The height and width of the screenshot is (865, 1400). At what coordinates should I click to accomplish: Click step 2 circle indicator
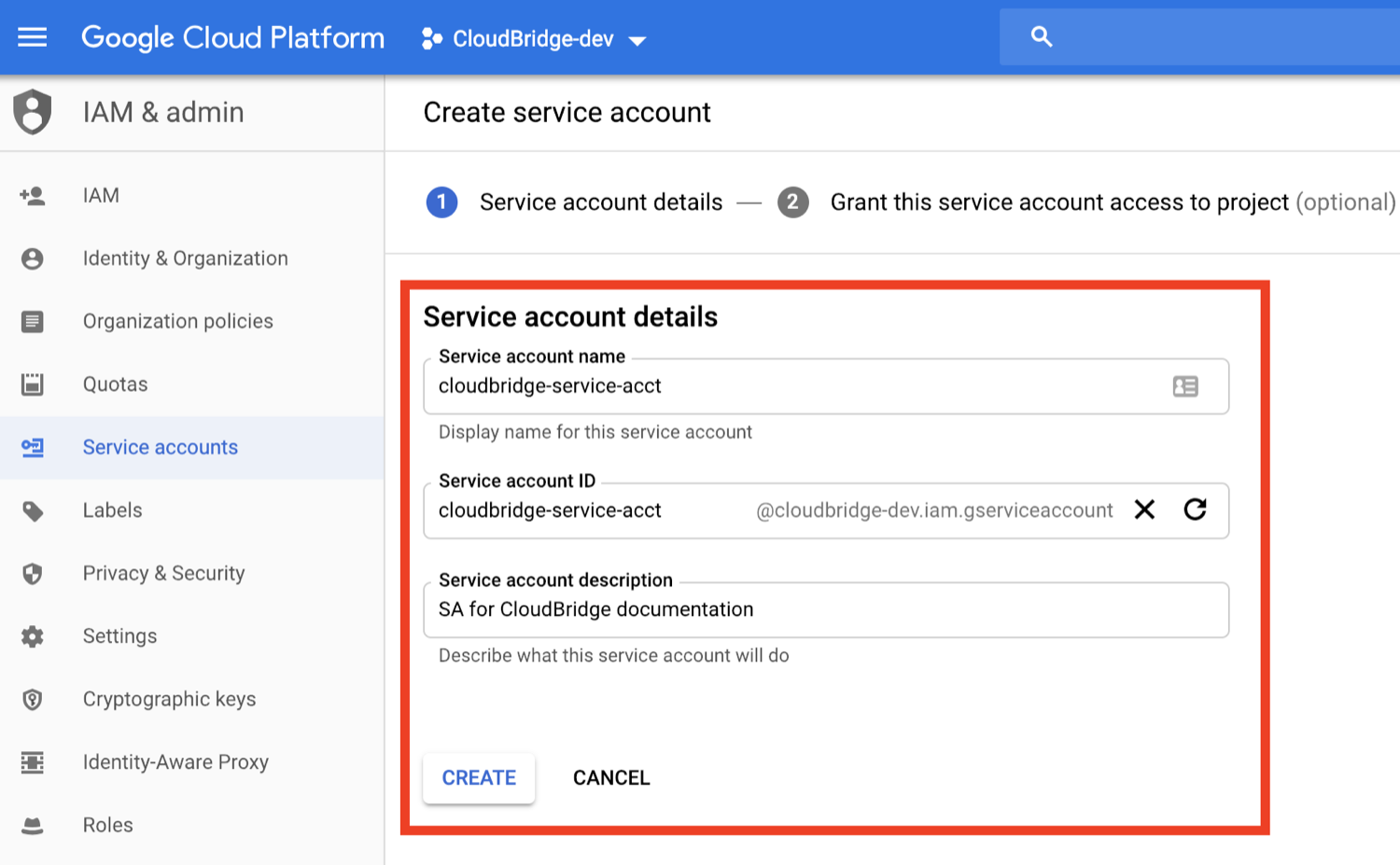coord(793,202)
